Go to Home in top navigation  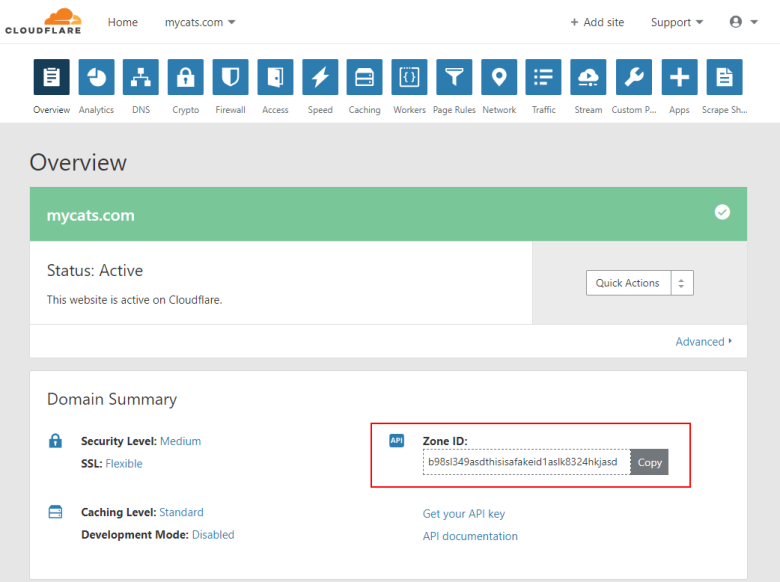(122, 22)
